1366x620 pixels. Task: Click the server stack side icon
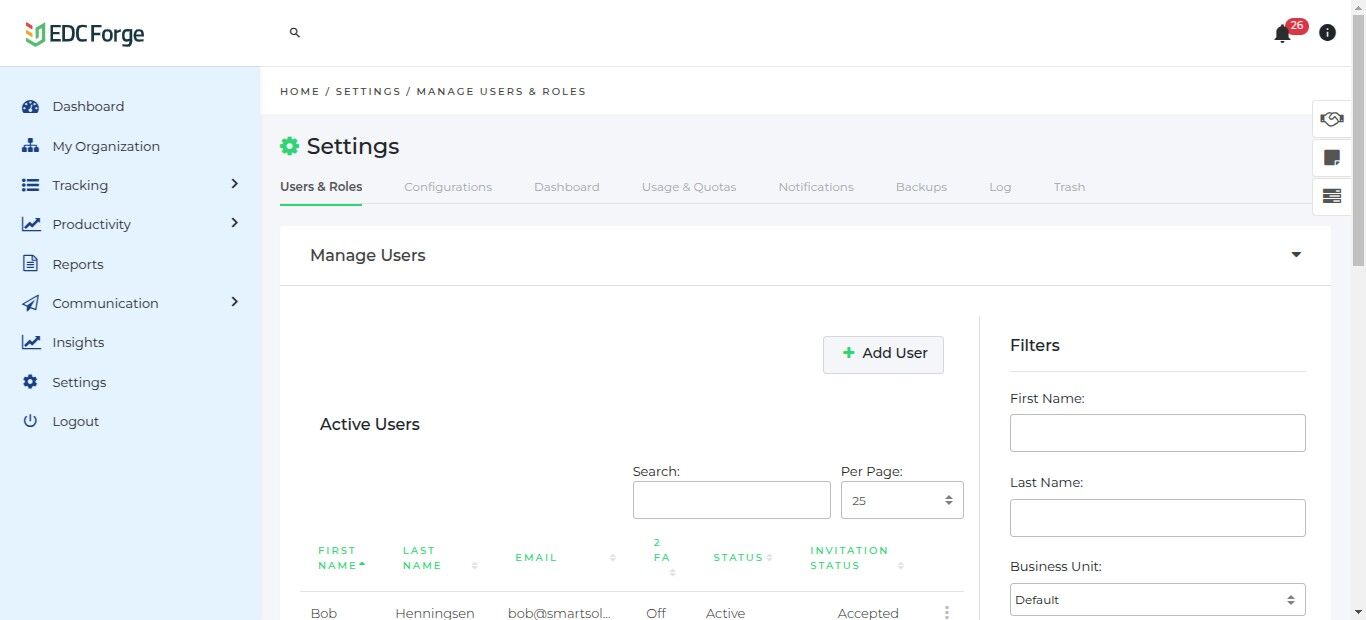click(1331, 196)
